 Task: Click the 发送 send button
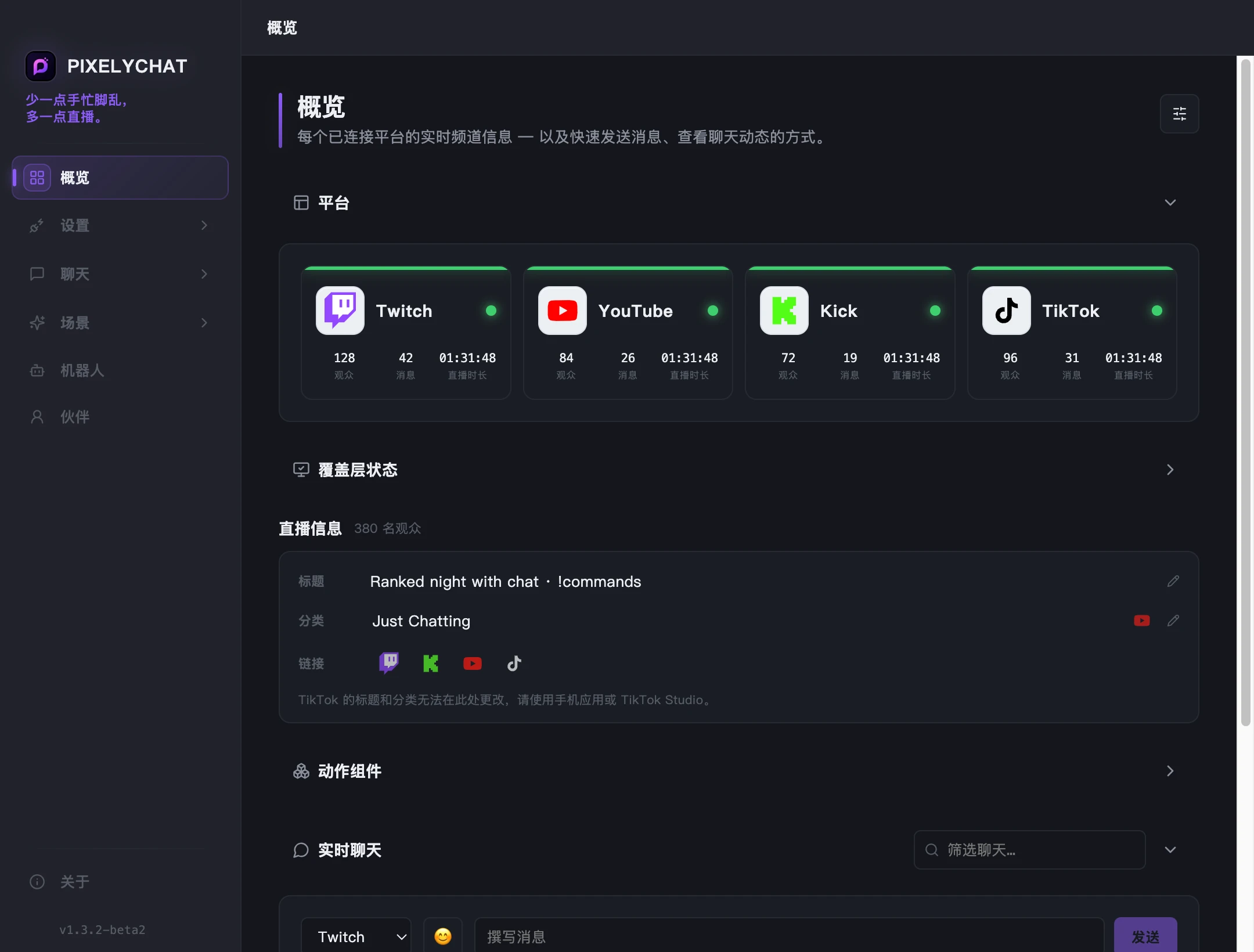[x=1145, y=936]
